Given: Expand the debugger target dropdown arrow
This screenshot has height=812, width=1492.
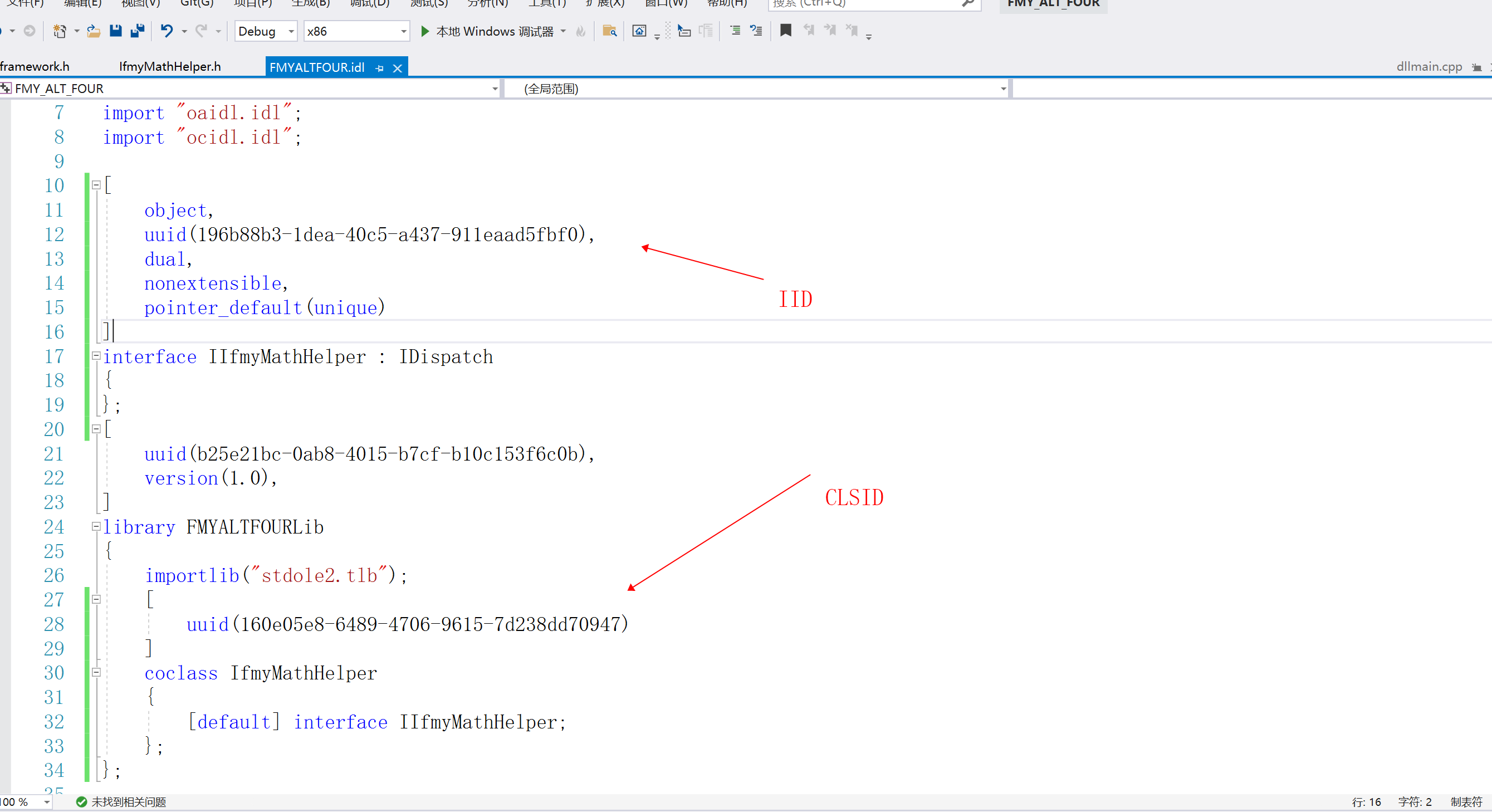Looking at the screenshot, I should click(x=563, y=31).
